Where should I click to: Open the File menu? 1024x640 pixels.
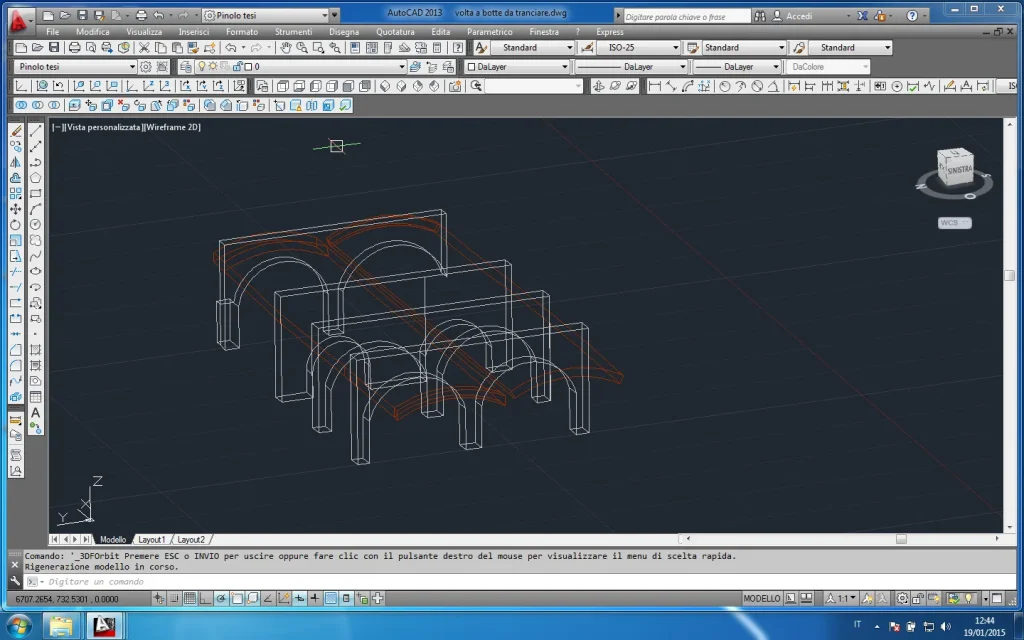click(52, 31)
